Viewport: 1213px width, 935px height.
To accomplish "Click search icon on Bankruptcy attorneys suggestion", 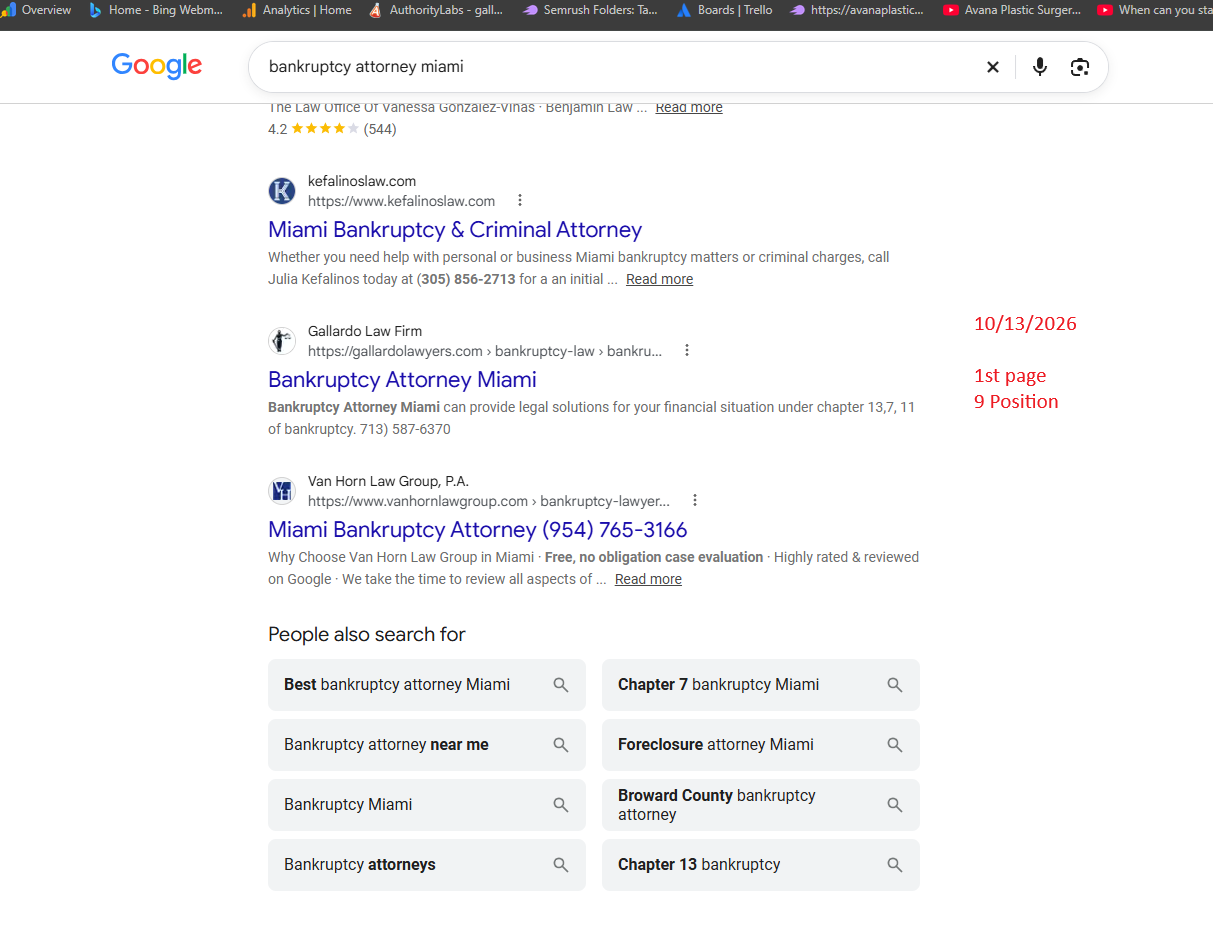I will (x=561, y=865).
